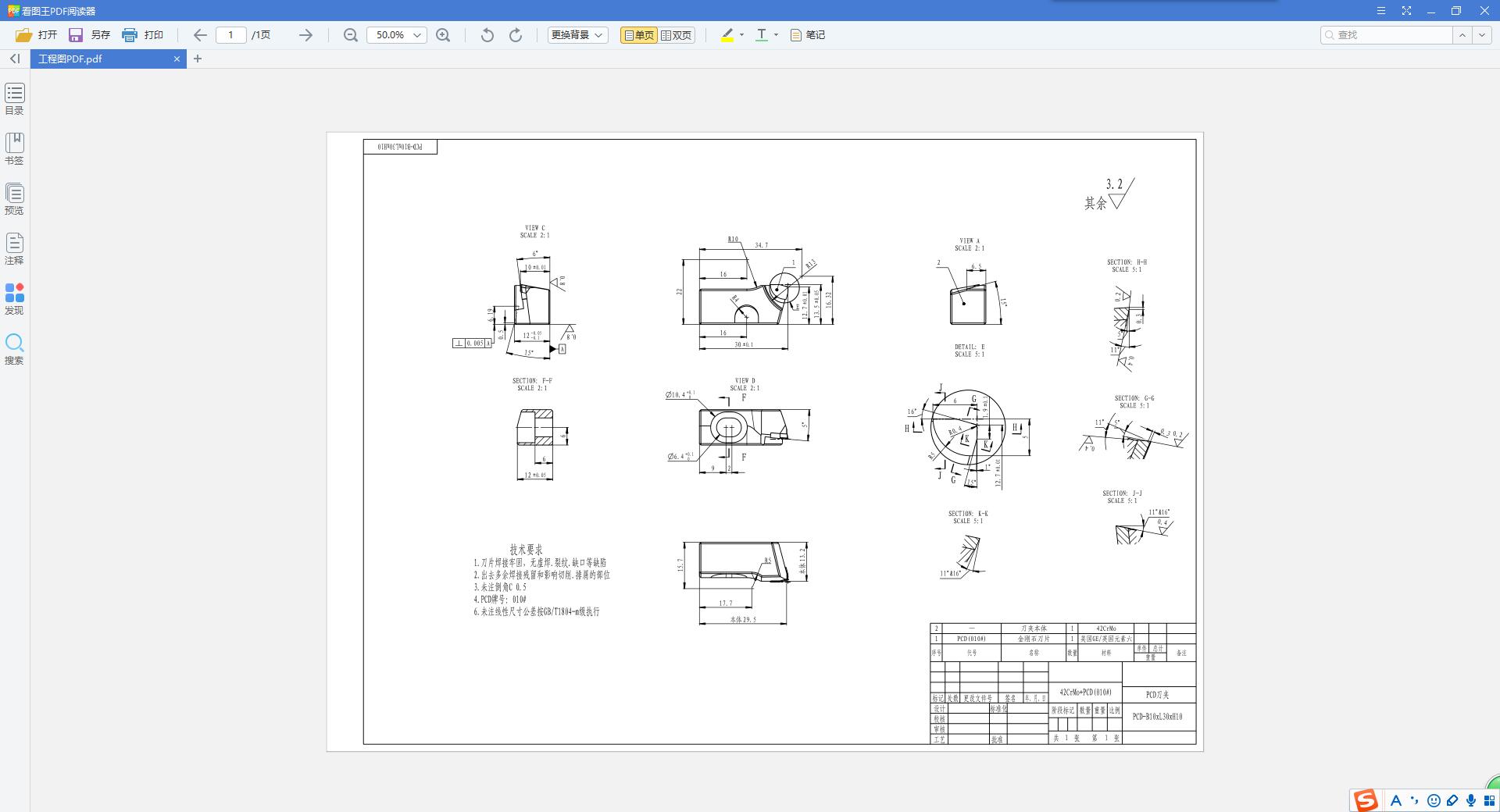Viewport: 1500px width, 812px height.
Task: Open Sogou emoji panel
Action: [x=1434, y=800]
